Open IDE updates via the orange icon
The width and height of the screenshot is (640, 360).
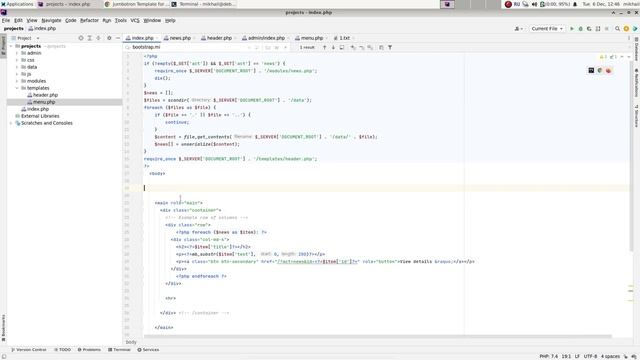point(626,29)
